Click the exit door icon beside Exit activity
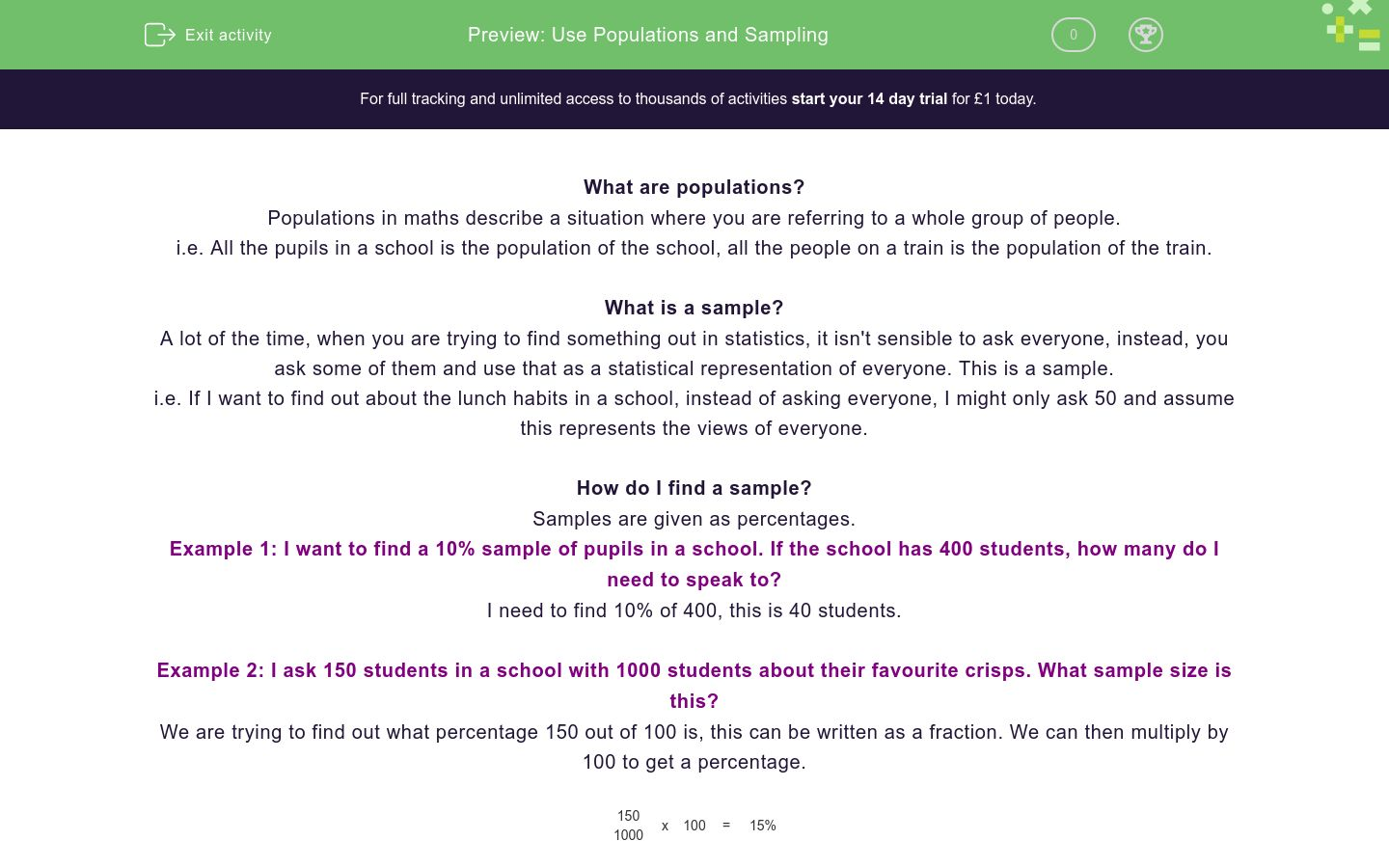The height and width of the screenshot is (868, 1389). click(159, 35)
